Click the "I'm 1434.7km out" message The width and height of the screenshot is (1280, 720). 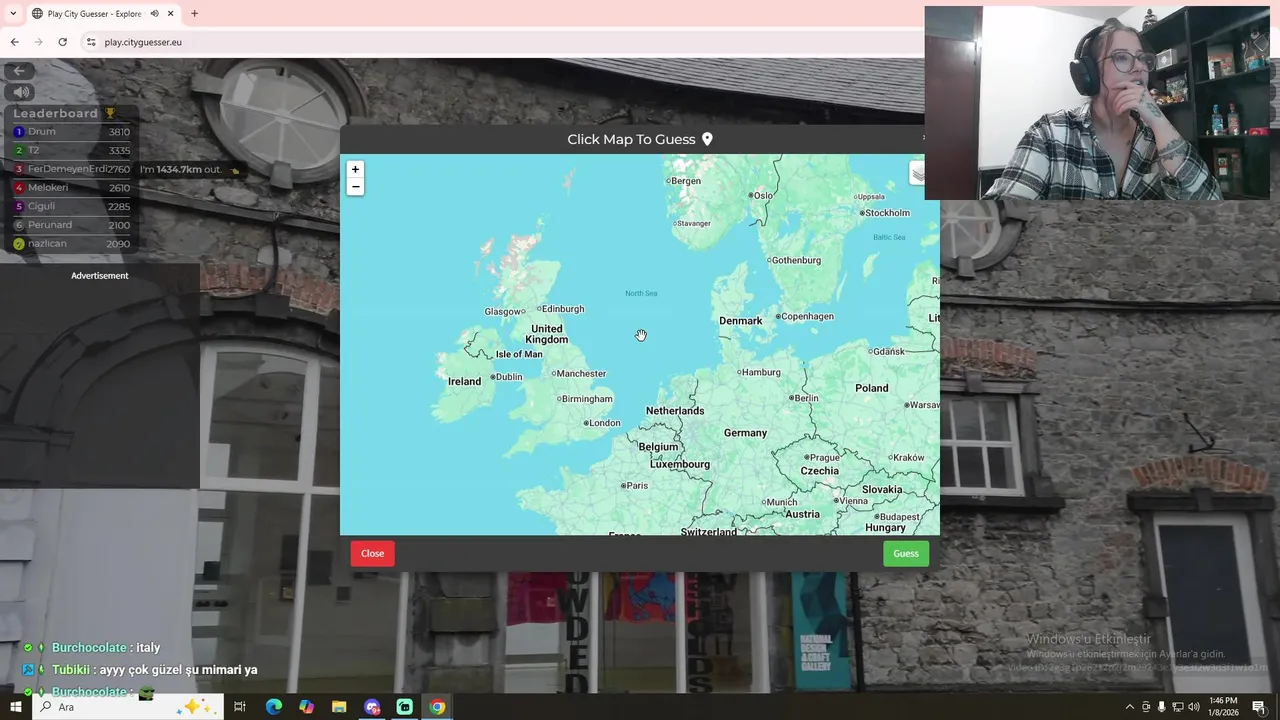189,170
